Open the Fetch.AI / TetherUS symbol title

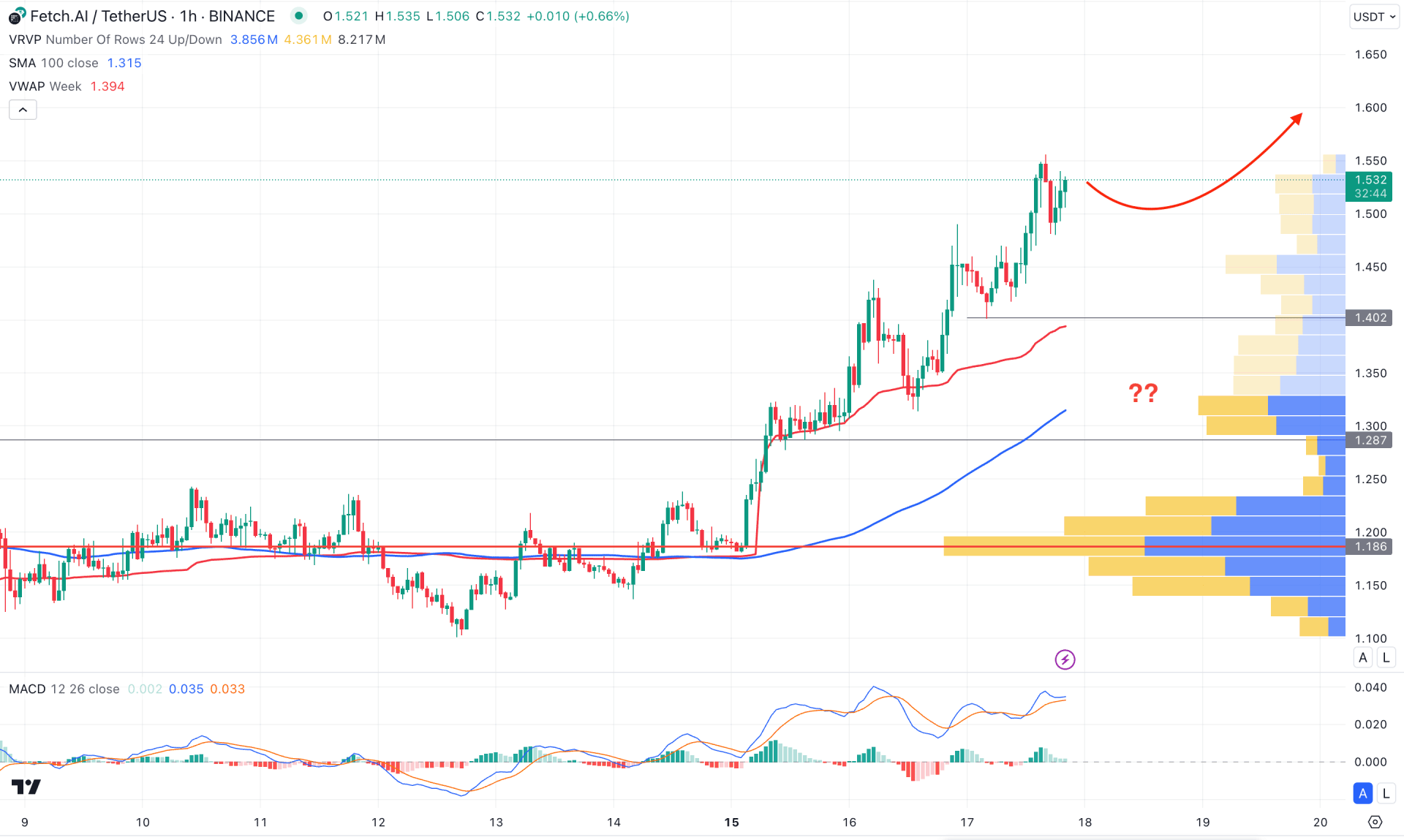pyautogui.click(x=153, y=16)
